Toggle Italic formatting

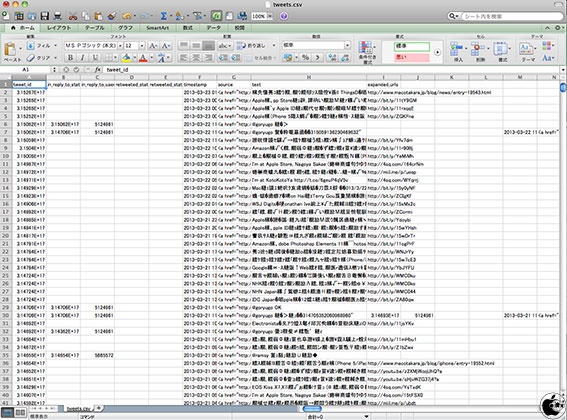tap(82, 58)
